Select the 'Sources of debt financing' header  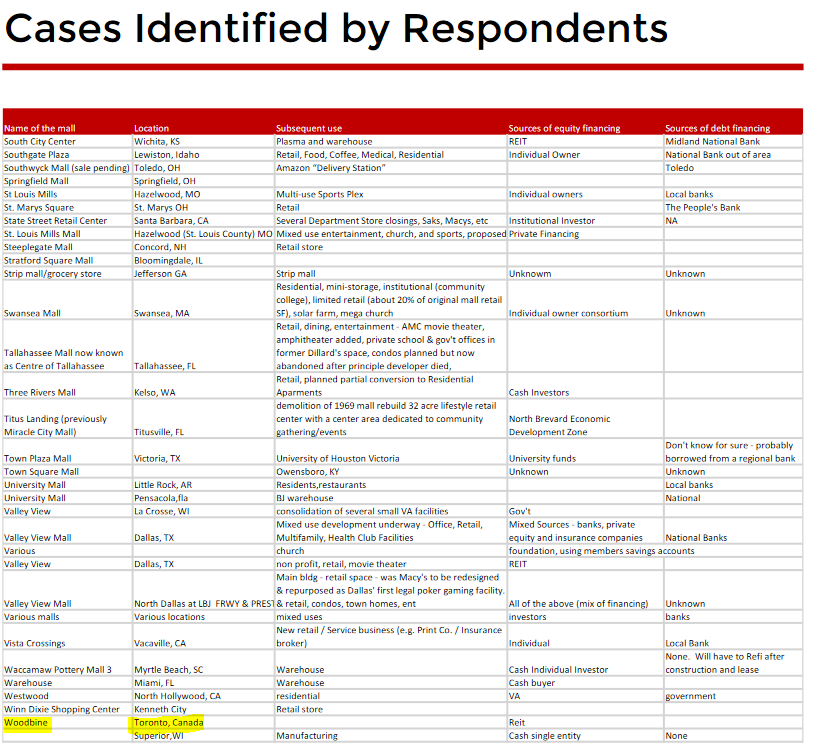tap(717, 128)
